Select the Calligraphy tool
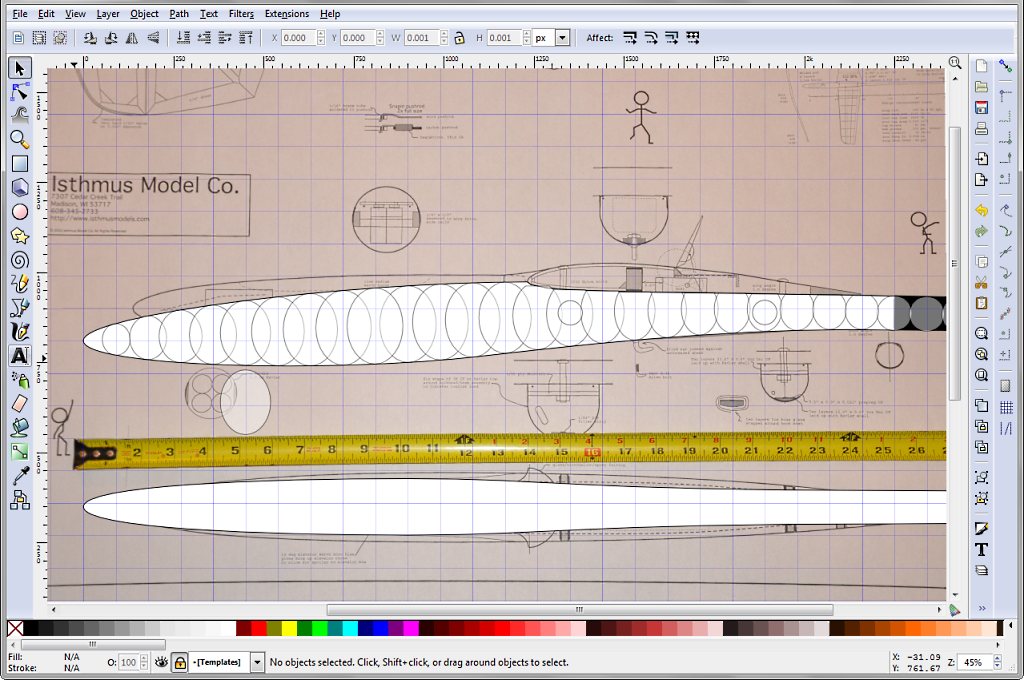This screenshot has height=680, width=1024. 20,331
